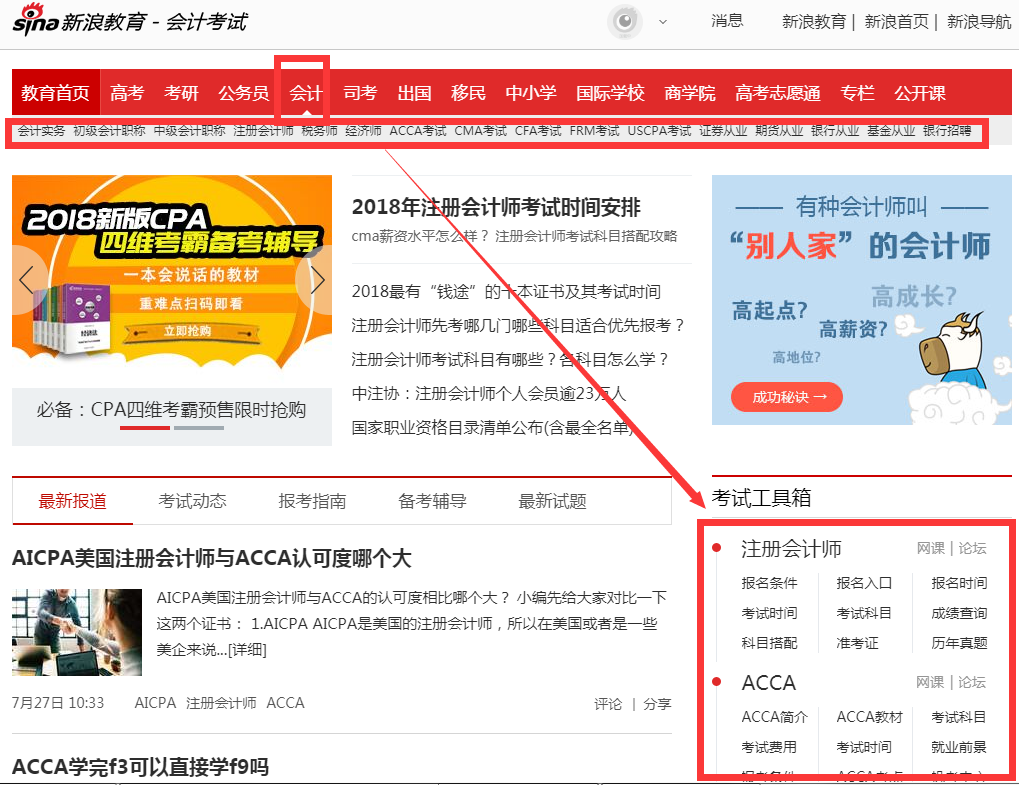Screen dimensions: 1019x785
Task: Click 成功秘诀 button in ad
Action: [787, 397]
